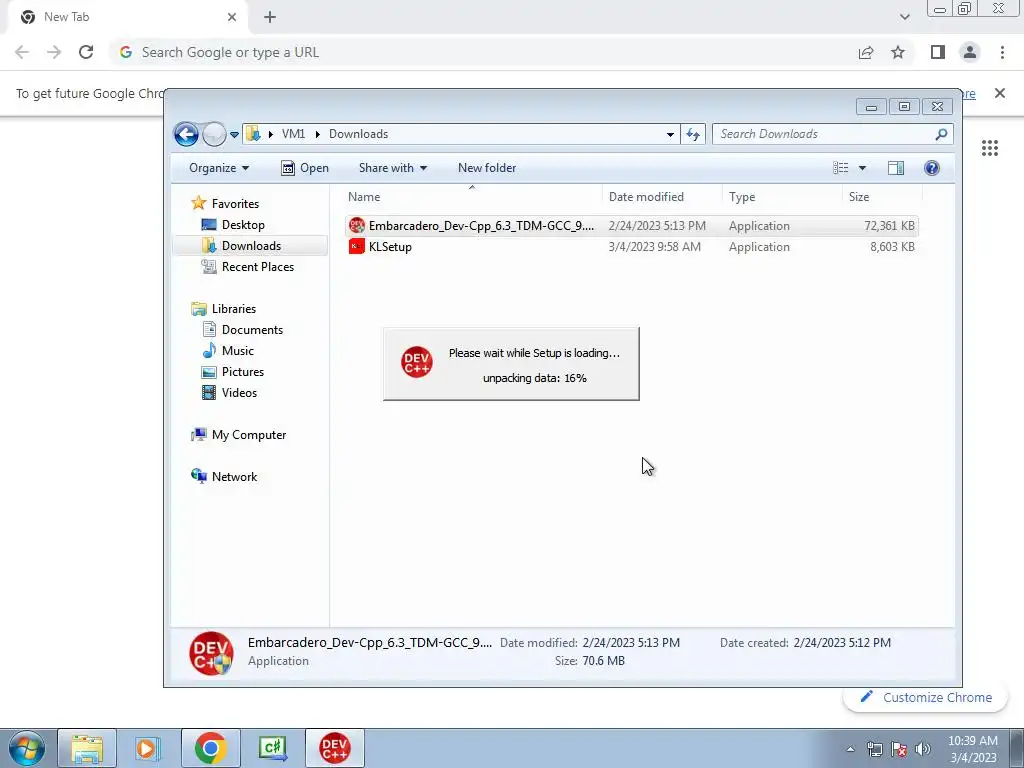
Task: Show hidden system tray icons
Action: 850,749
